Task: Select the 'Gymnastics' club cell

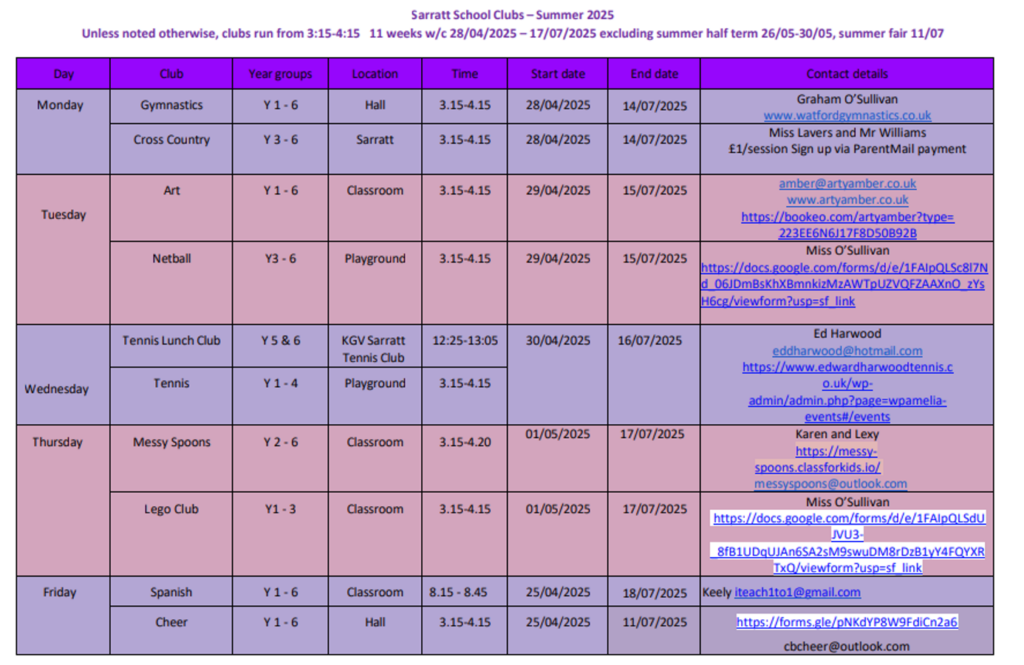Action: [x=172, y=105]
